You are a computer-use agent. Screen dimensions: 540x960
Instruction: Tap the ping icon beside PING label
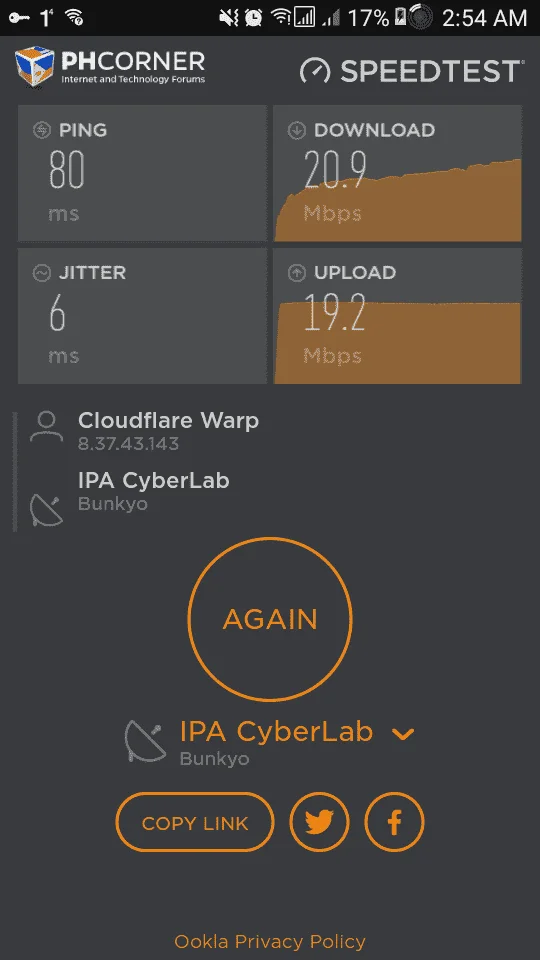point(42,130)
